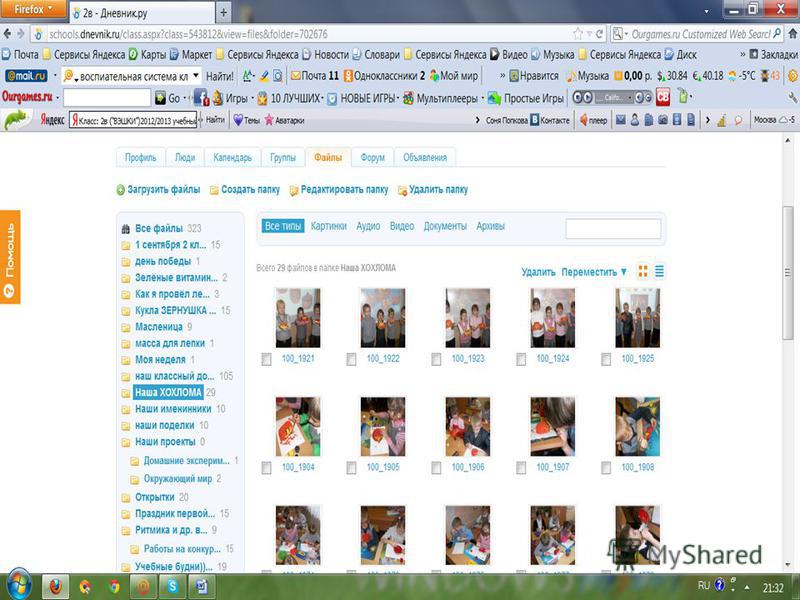The width and height of the screenshot is (800, 600).
Task: Switch to thumbnail grid view
Action: point(643,271)
